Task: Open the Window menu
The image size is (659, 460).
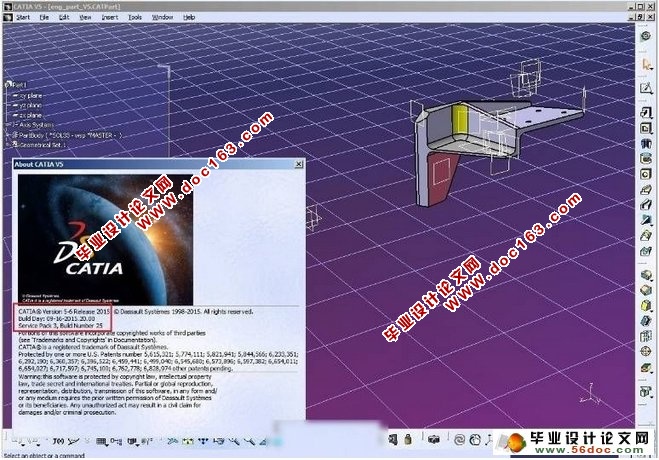Action: [x=162, y=17]
